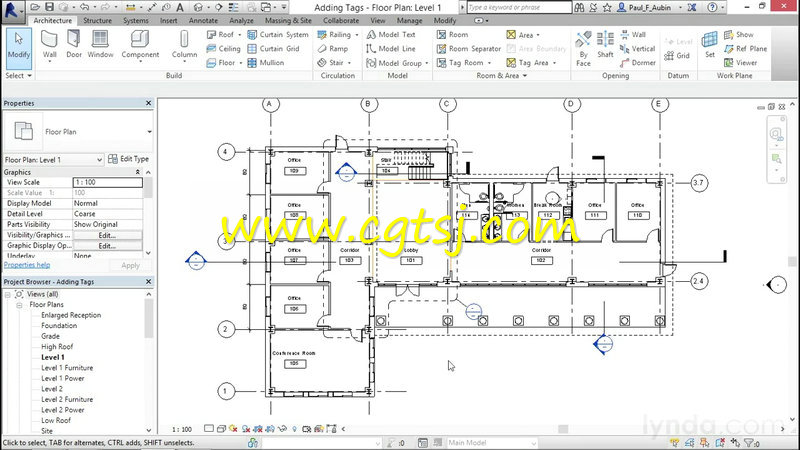This screenshot has height=450, width=800.
Task: Choose Room Separator tool
Action: pyautogui.click(x=469, y=48)
